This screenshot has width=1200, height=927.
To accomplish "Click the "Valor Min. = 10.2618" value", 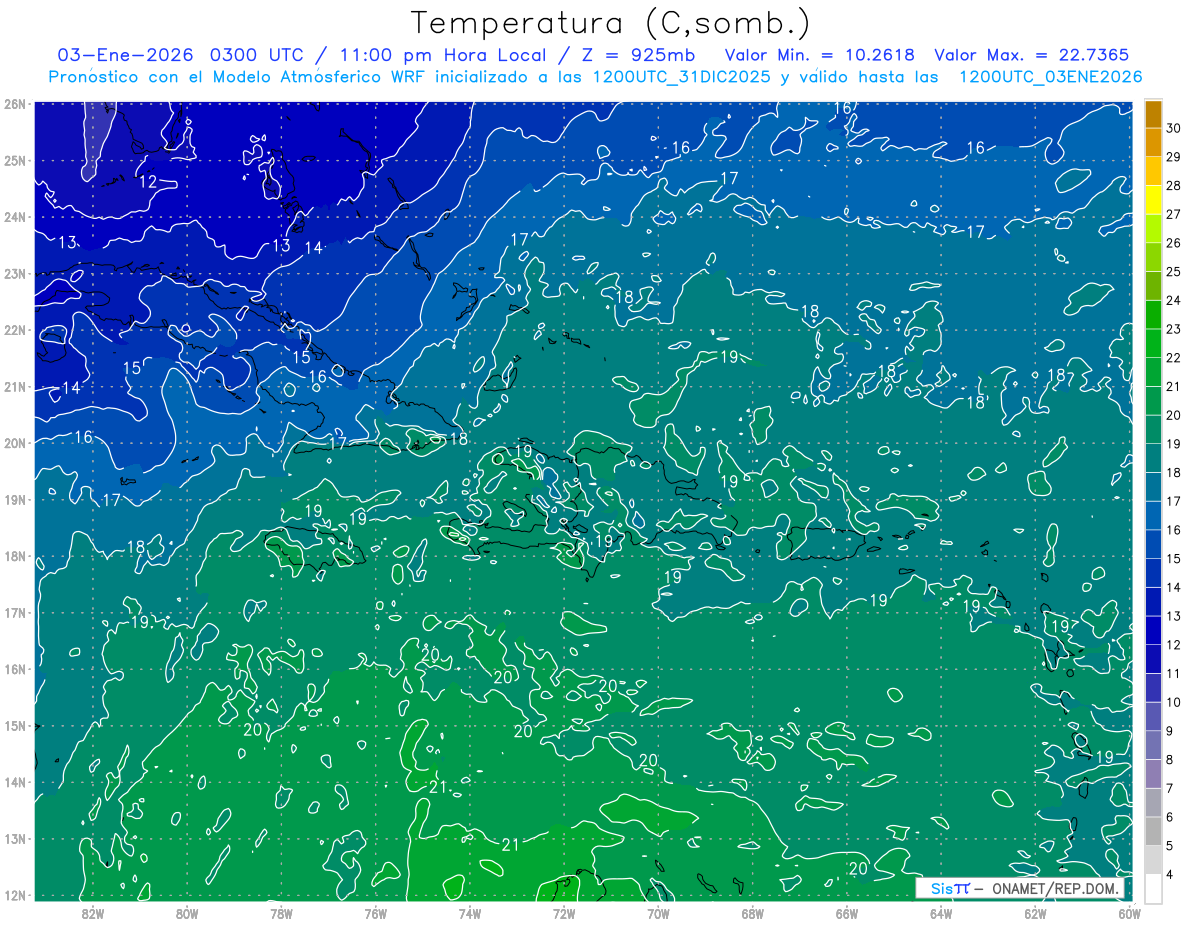I will point(820,55).
